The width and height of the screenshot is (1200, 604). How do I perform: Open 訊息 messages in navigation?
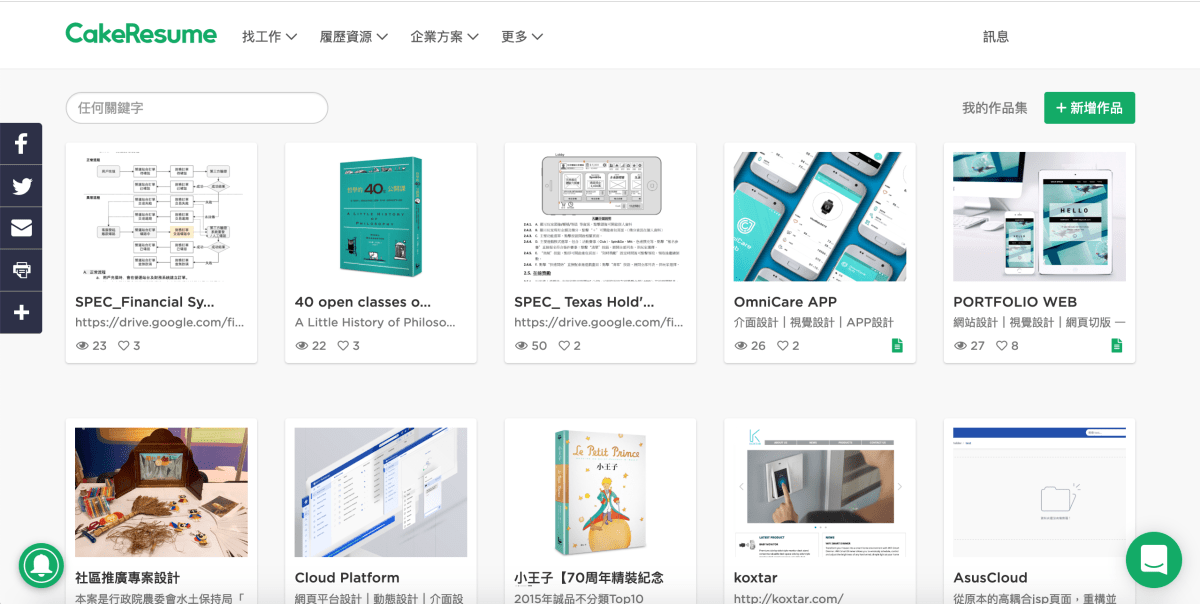coord(996,37)
